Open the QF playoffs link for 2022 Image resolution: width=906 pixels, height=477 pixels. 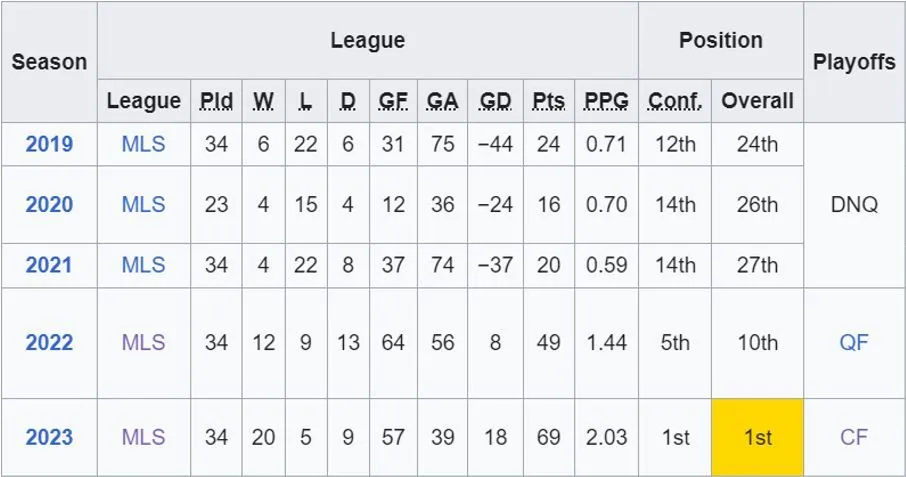854,343
